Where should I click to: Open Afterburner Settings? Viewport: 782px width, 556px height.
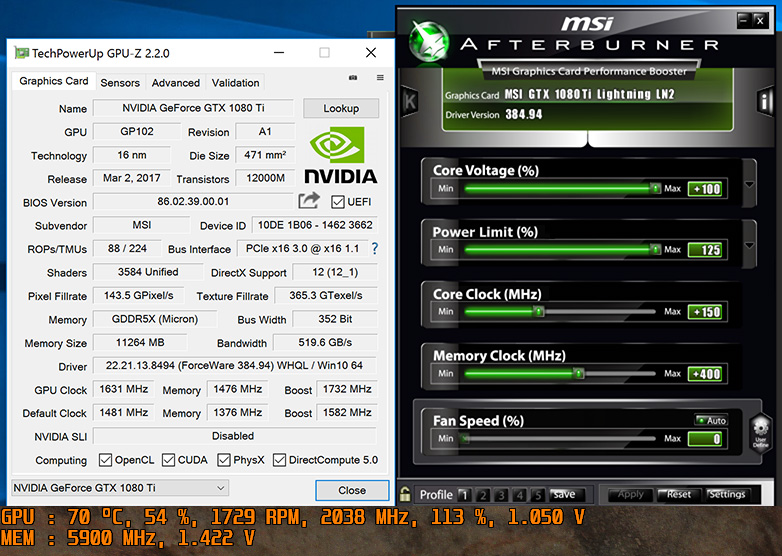(x=727, y=494)
